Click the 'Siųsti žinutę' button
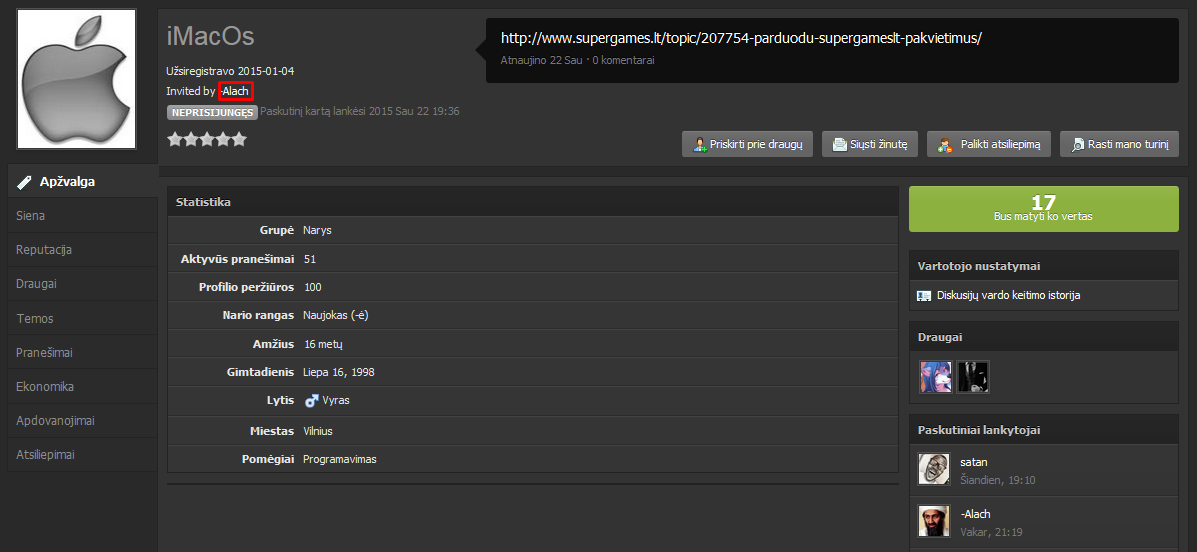The image size is (1197, 552). pyautogui.click(x=870, y=144)
